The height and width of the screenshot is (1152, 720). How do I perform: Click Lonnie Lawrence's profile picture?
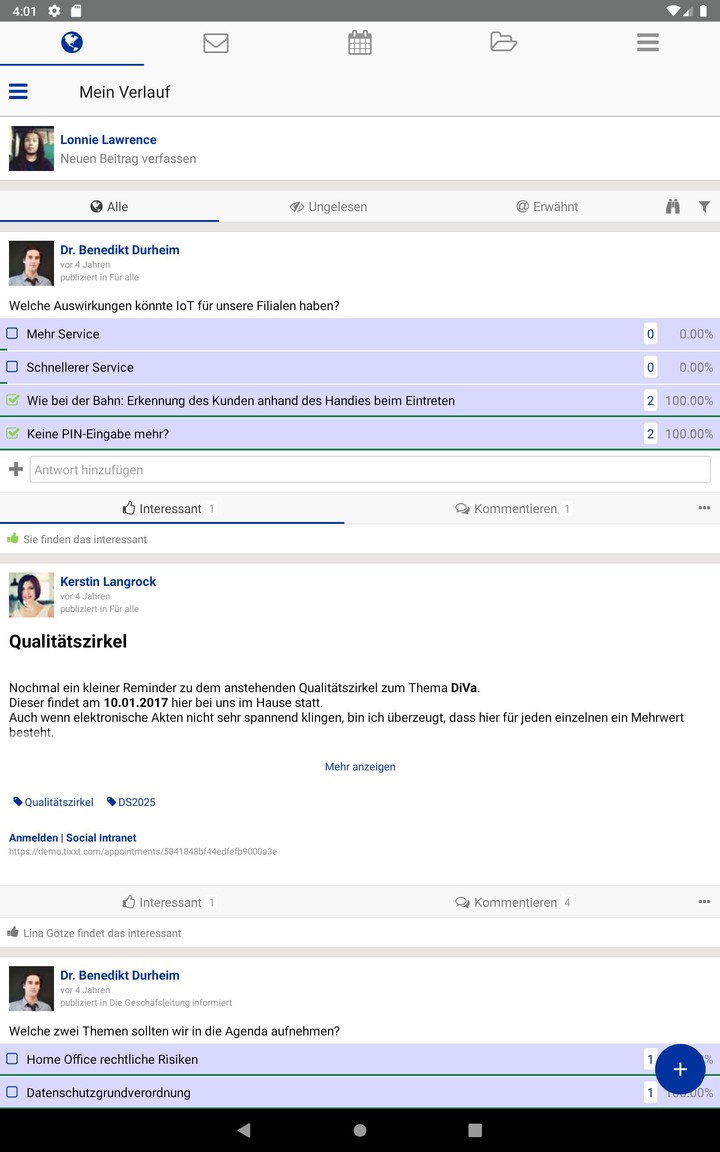[32, 148]
